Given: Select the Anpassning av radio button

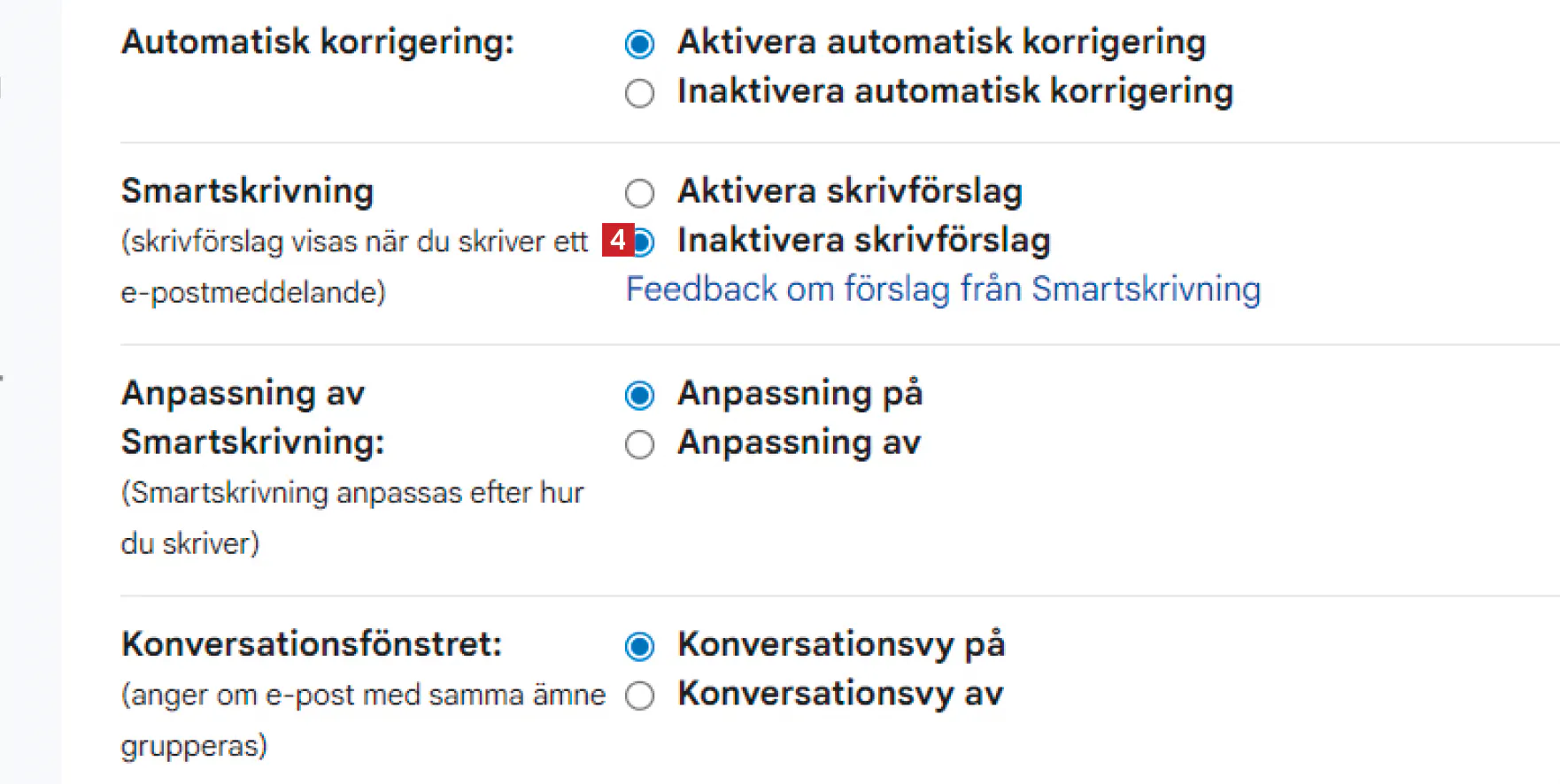Looking at the screenshot, I should (x=639, y=444).
